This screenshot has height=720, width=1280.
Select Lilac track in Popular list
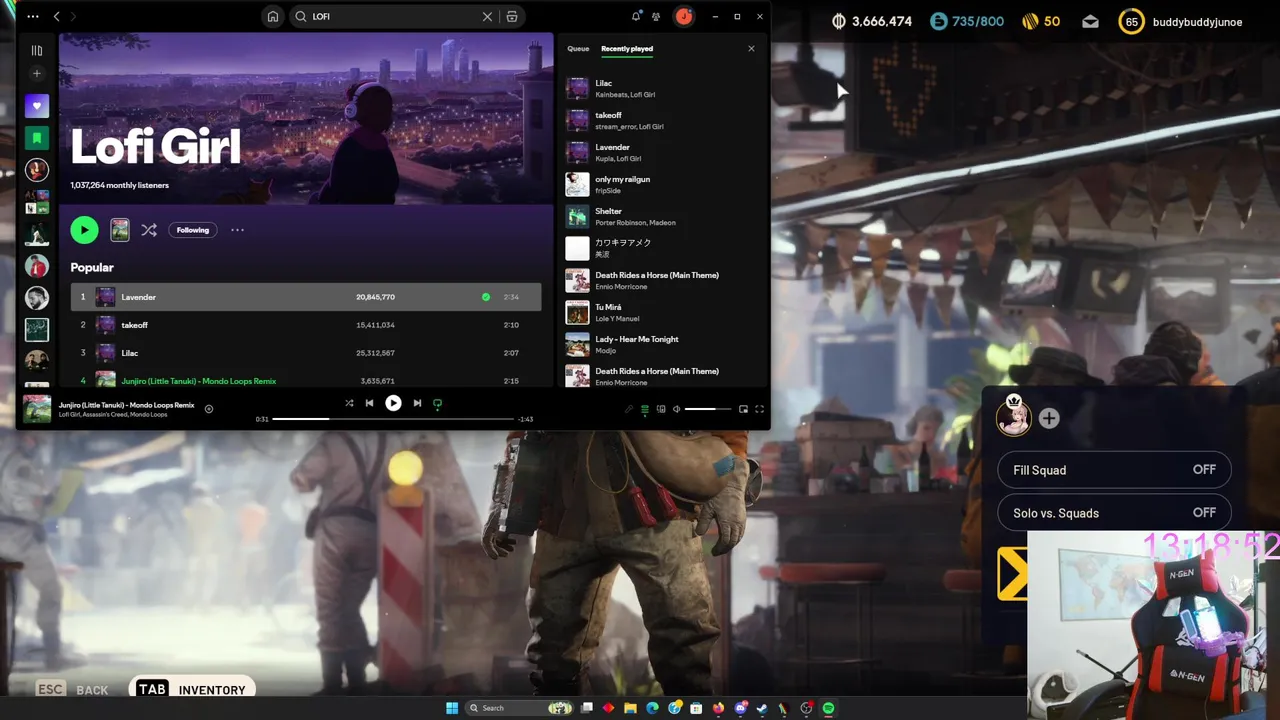pos(306,353)
